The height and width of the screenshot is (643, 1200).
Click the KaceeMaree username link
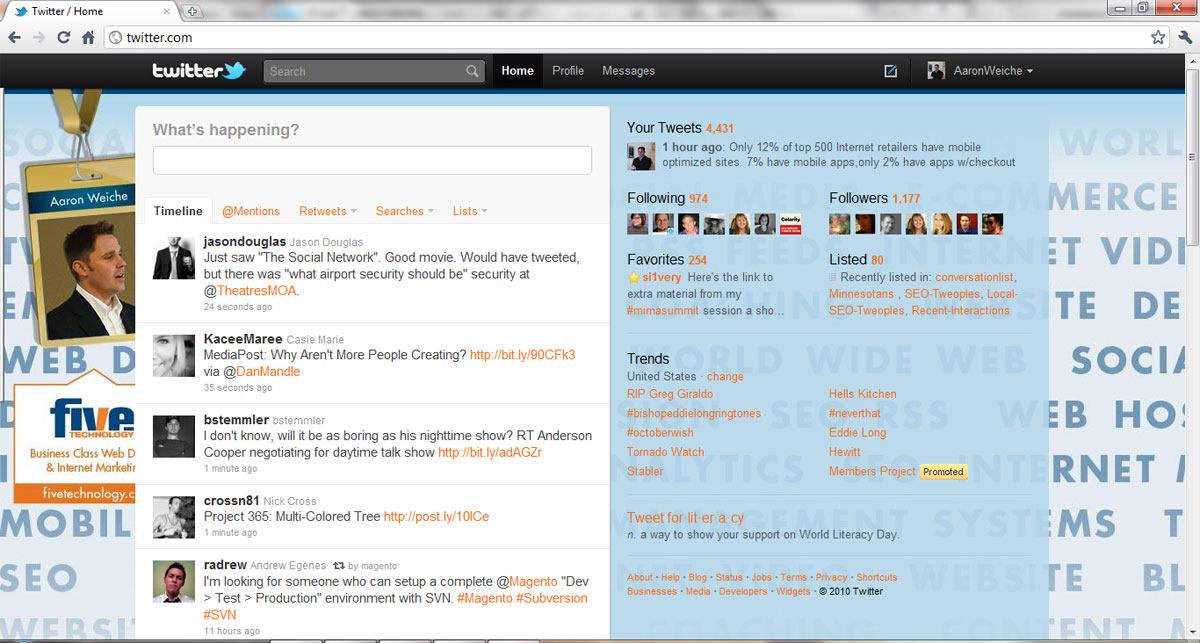pos(243,339)
